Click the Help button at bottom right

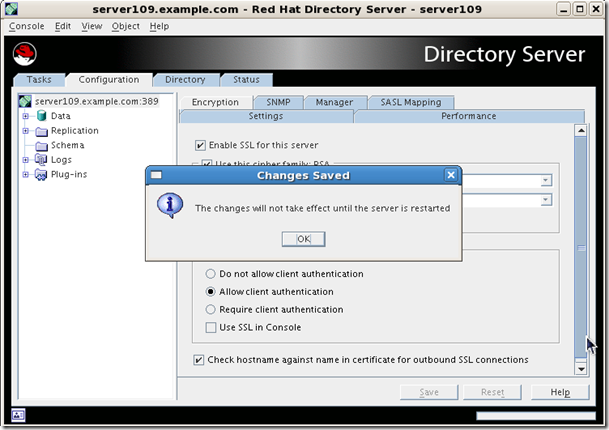tap(560, 392)
